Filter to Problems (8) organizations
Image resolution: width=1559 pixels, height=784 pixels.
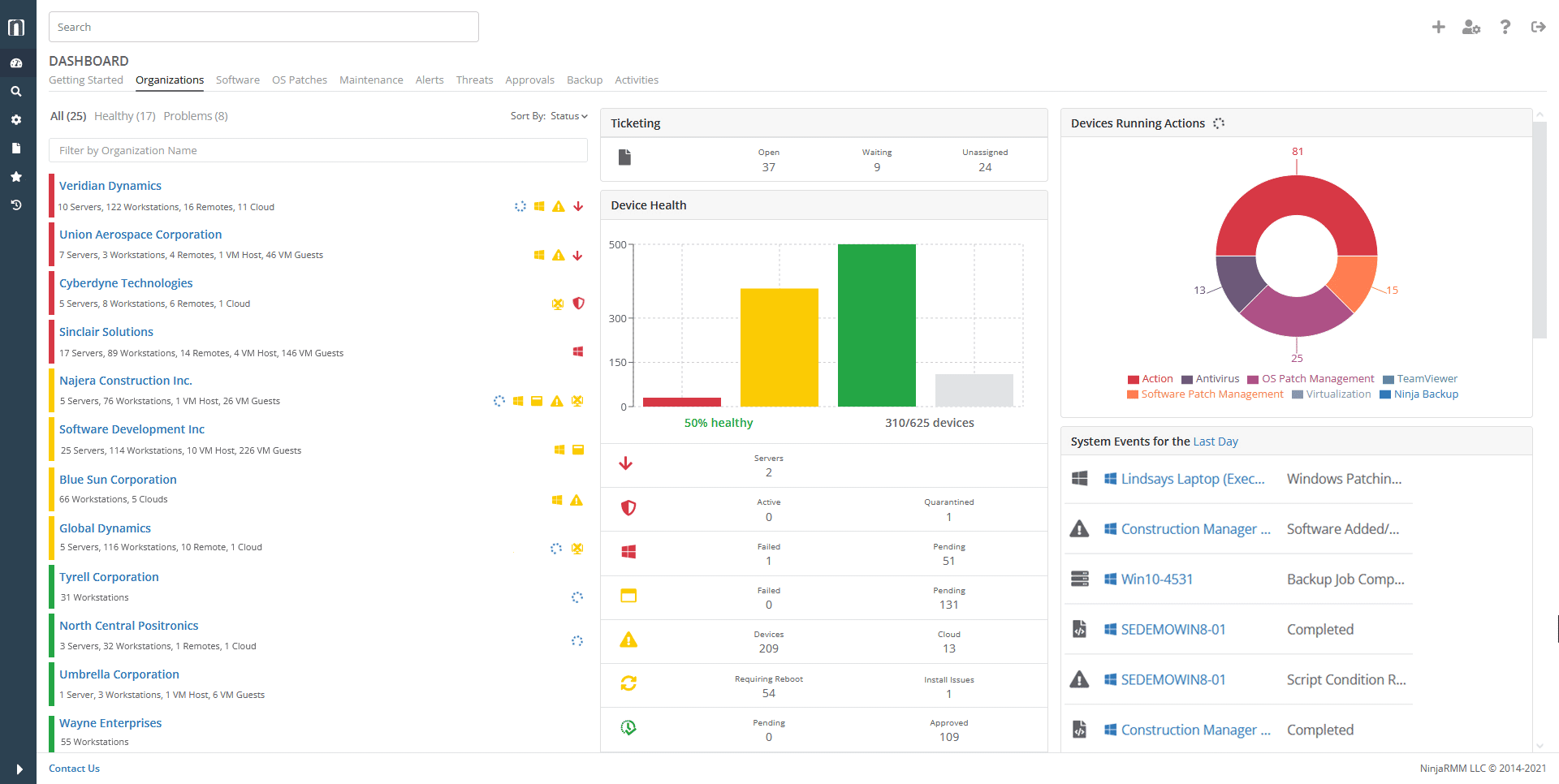[x=196, y=116]
